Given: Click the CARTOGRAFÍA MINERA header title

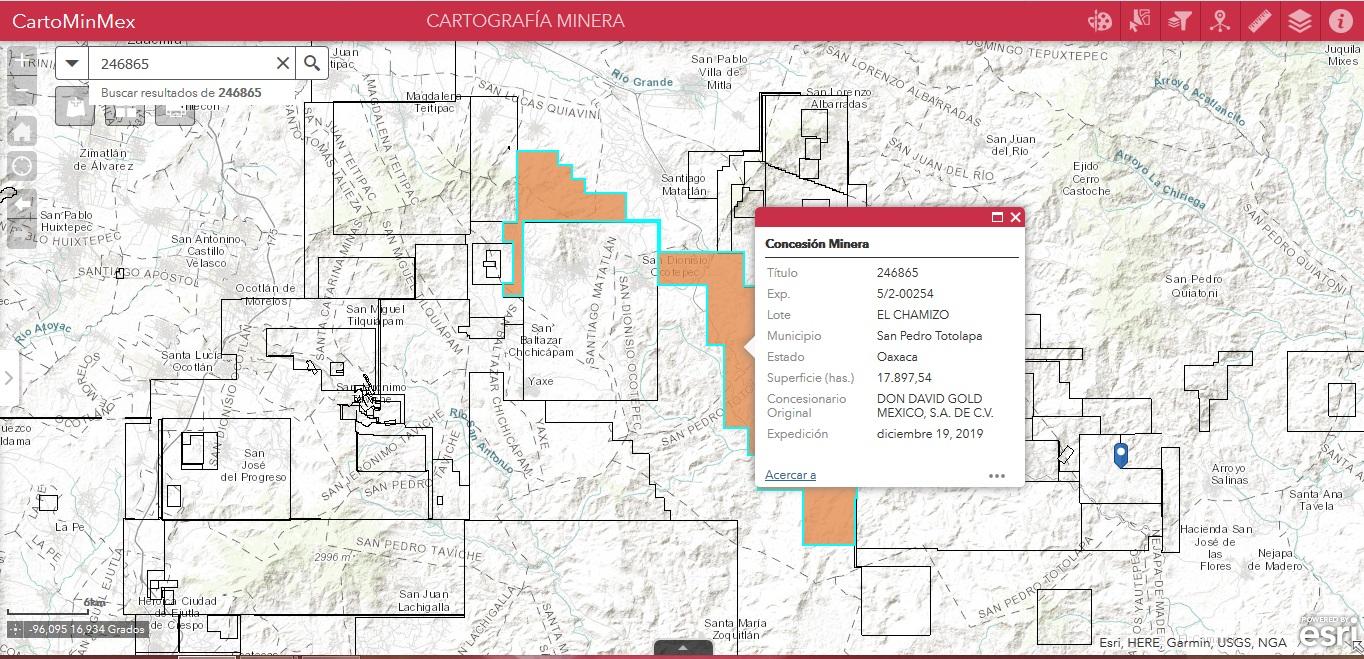Looking at the screenshot, I should point(525,21).
